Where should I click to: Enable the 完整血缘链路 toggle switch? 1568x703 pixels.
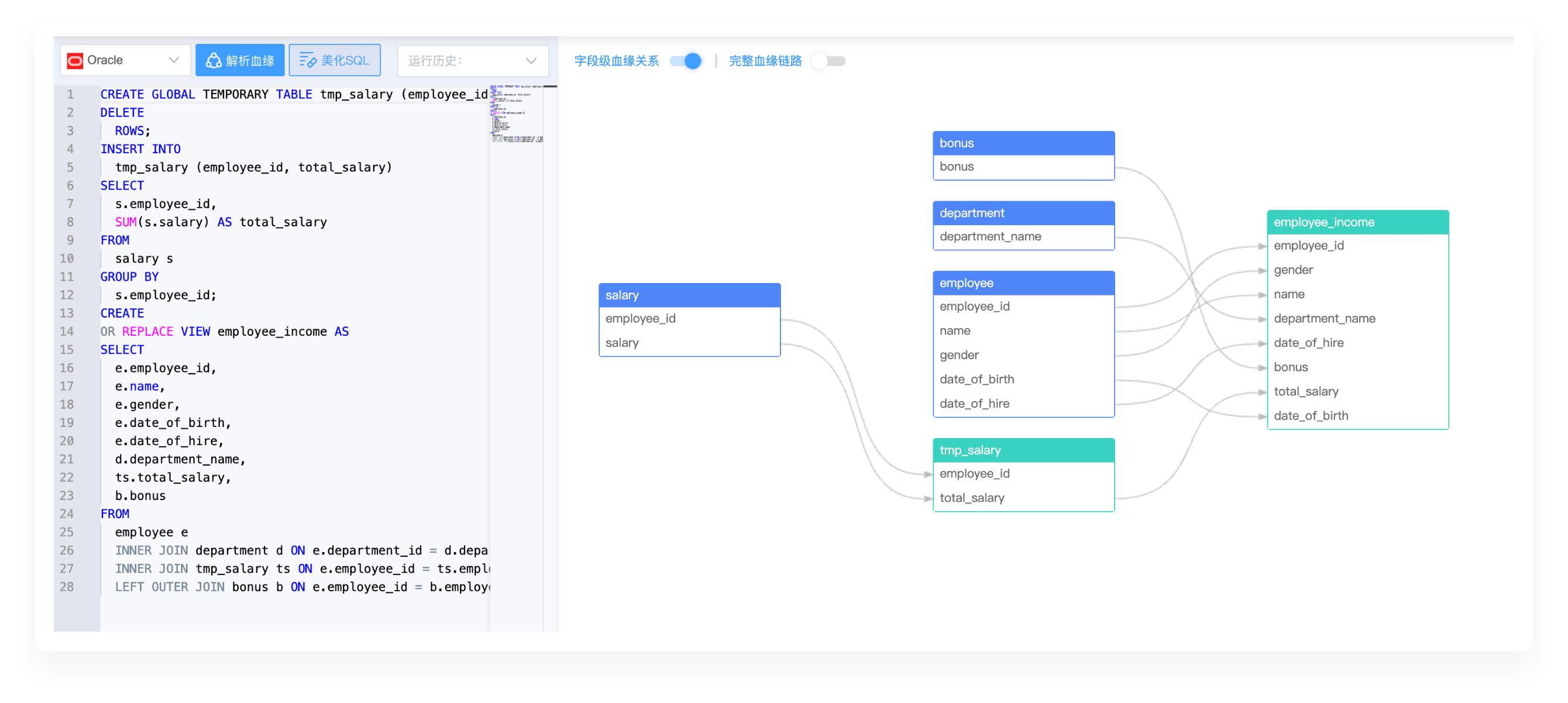coord(828,61)
